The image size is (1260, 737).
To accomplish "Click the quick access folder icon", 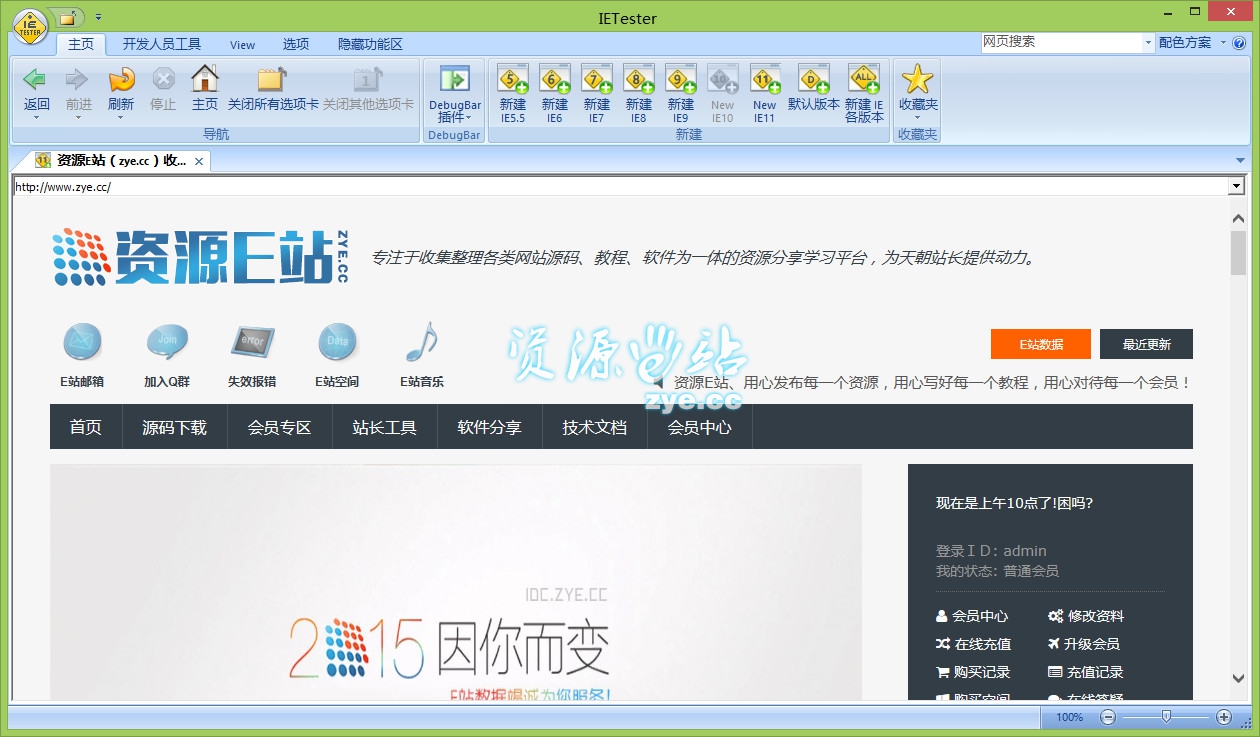I will (67, 18).
